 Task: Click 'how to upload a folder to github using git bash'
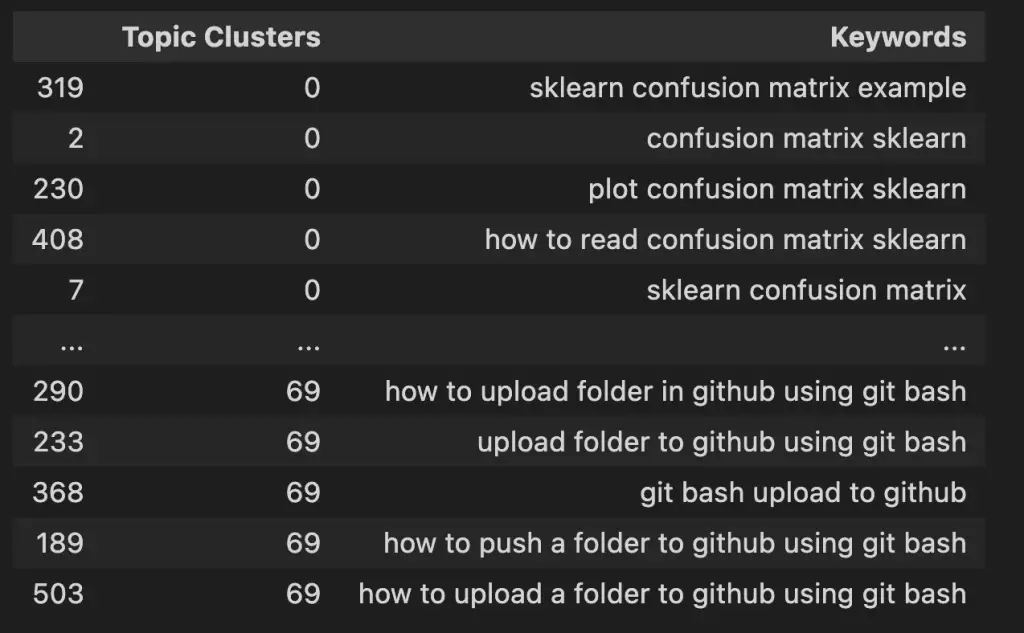(x=662, y=594)
